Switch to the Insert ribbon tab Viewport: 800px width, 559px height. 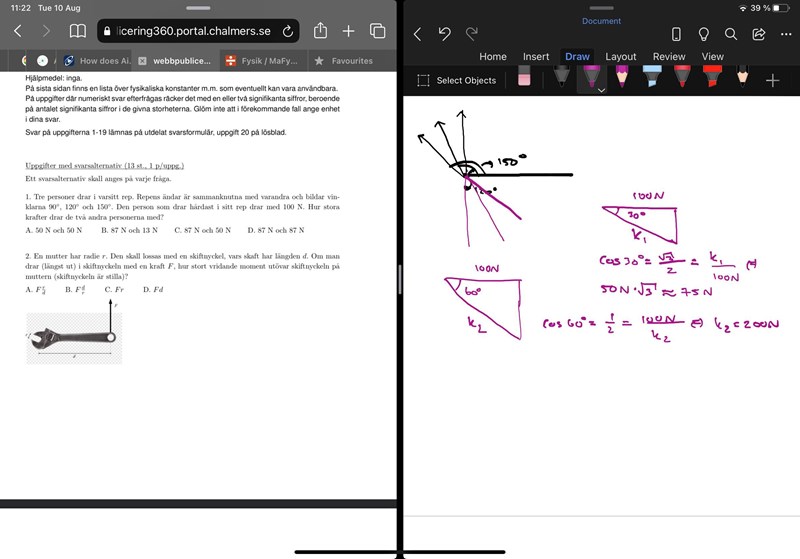pos(536,57)
